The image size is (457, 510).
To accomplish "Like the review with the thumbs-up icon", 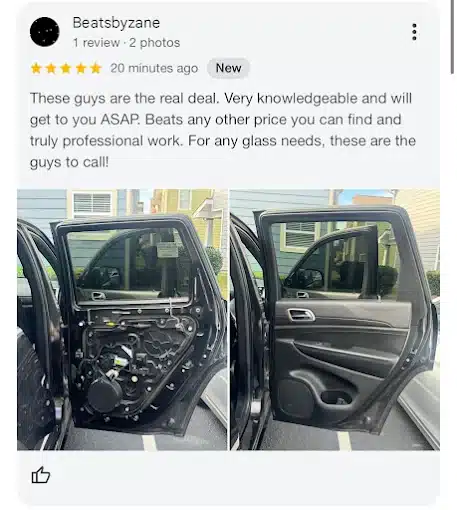I will pos(41,475).
